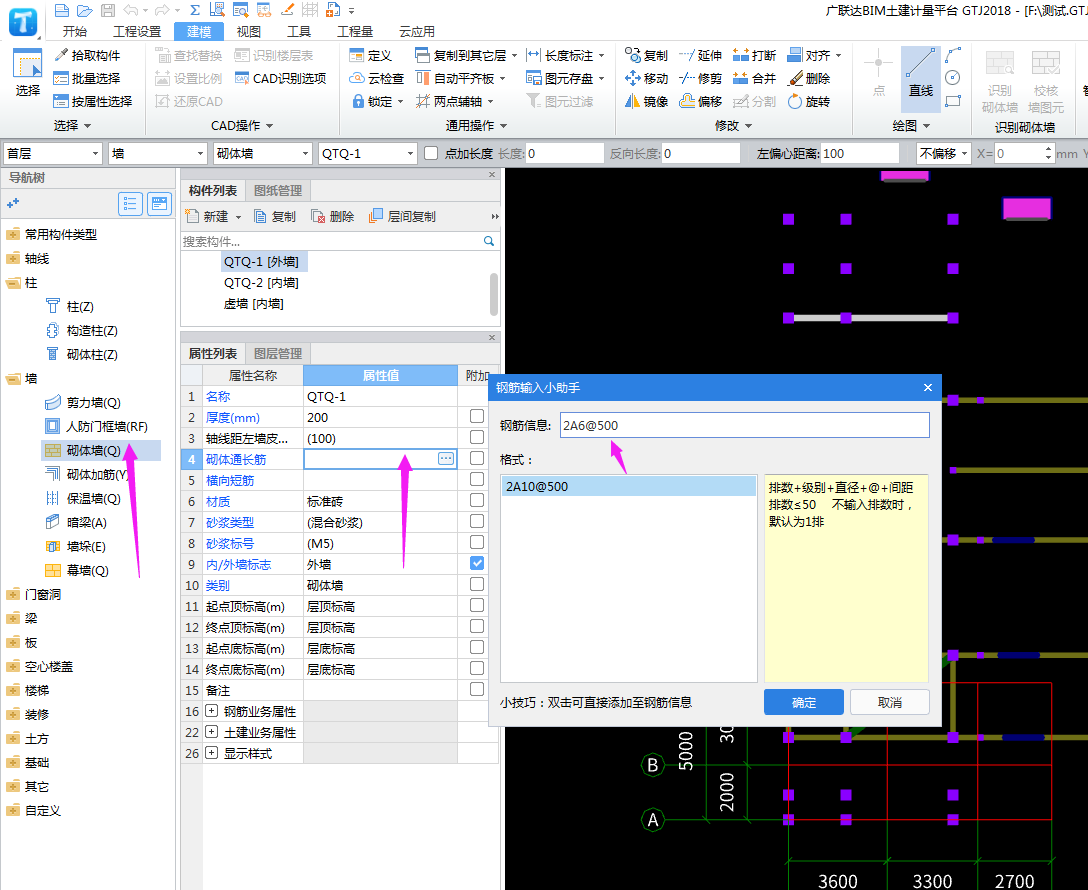Expand the 钢筋业务属性 property group
Screen dimensions: 1088x890
[x=212, y=711]
